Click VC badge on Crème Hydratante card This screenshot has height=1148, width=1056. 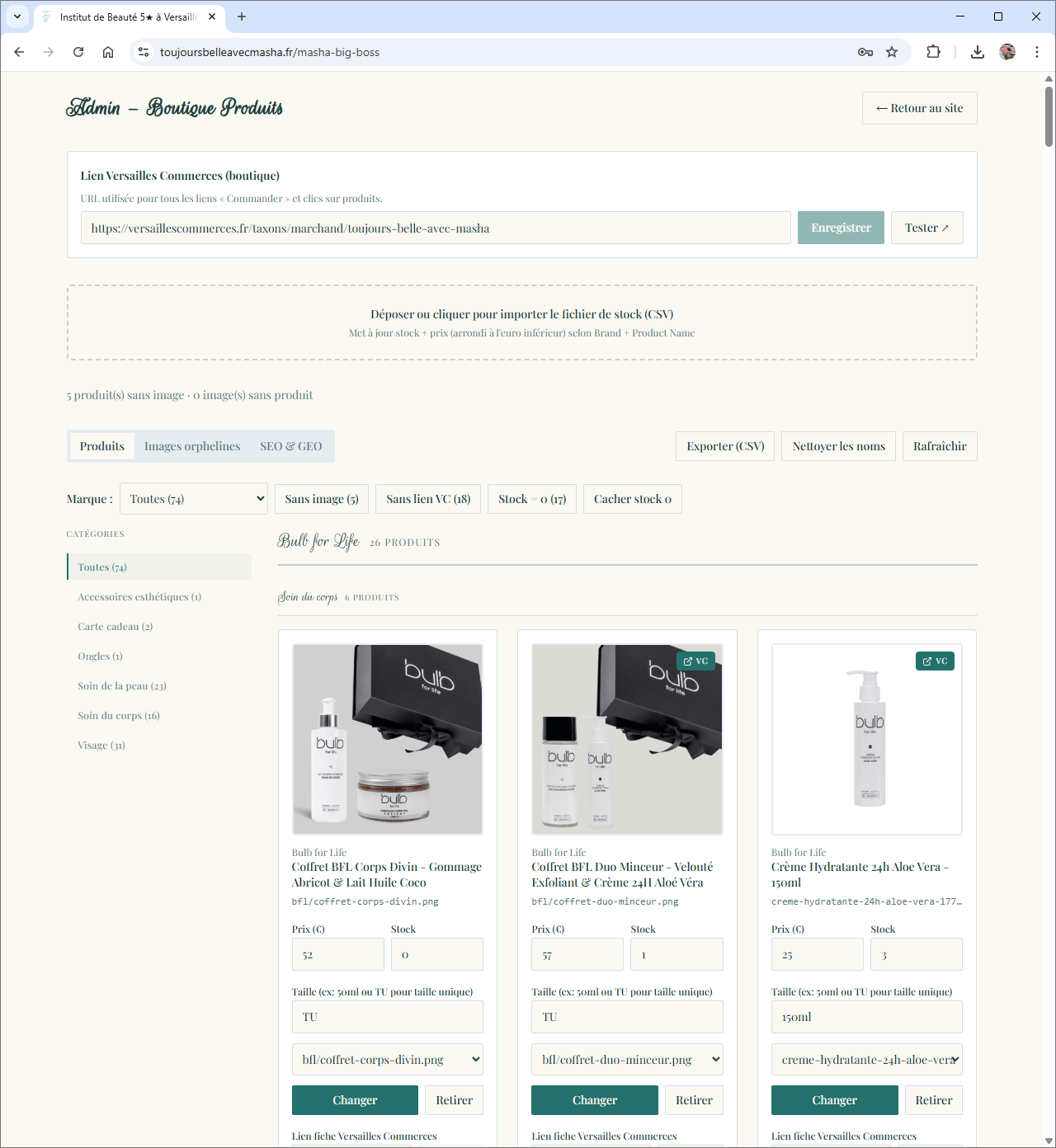click(935, 661)
